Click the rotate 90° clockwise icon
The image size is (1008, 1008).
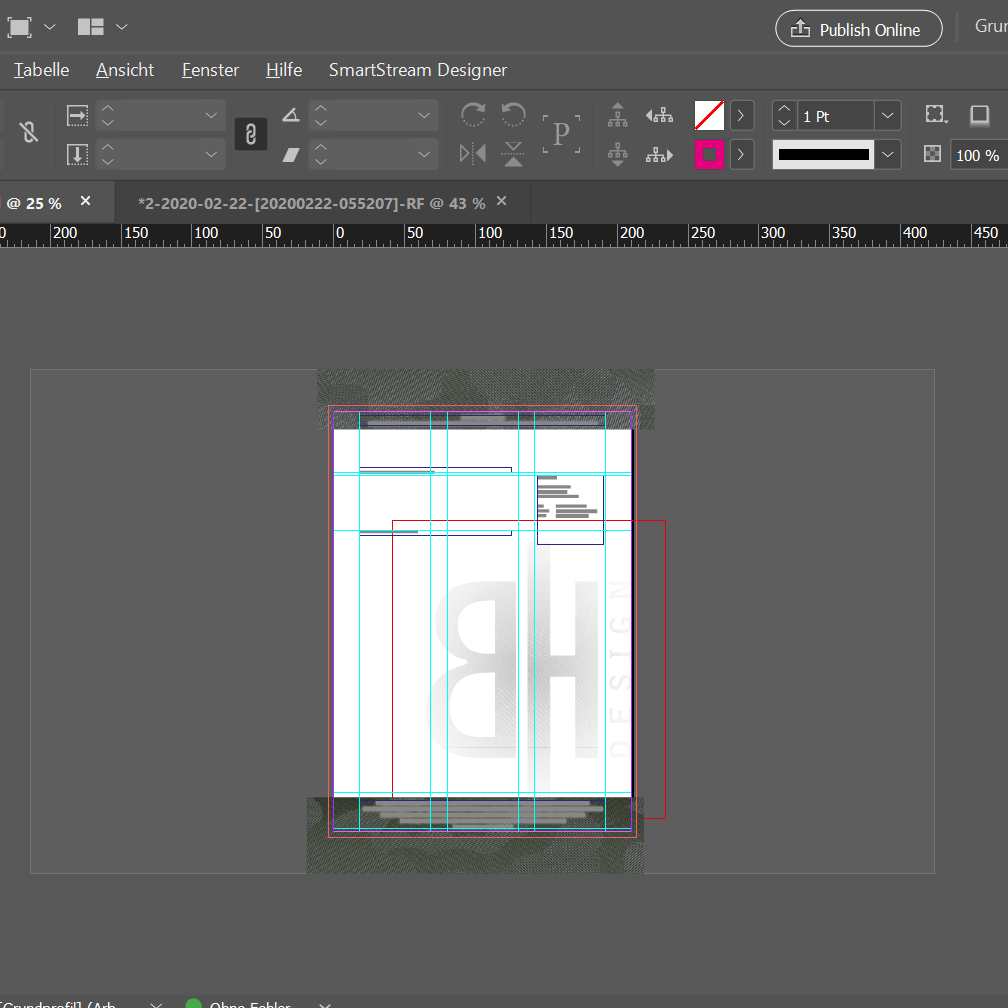click(x=473, y=115)
